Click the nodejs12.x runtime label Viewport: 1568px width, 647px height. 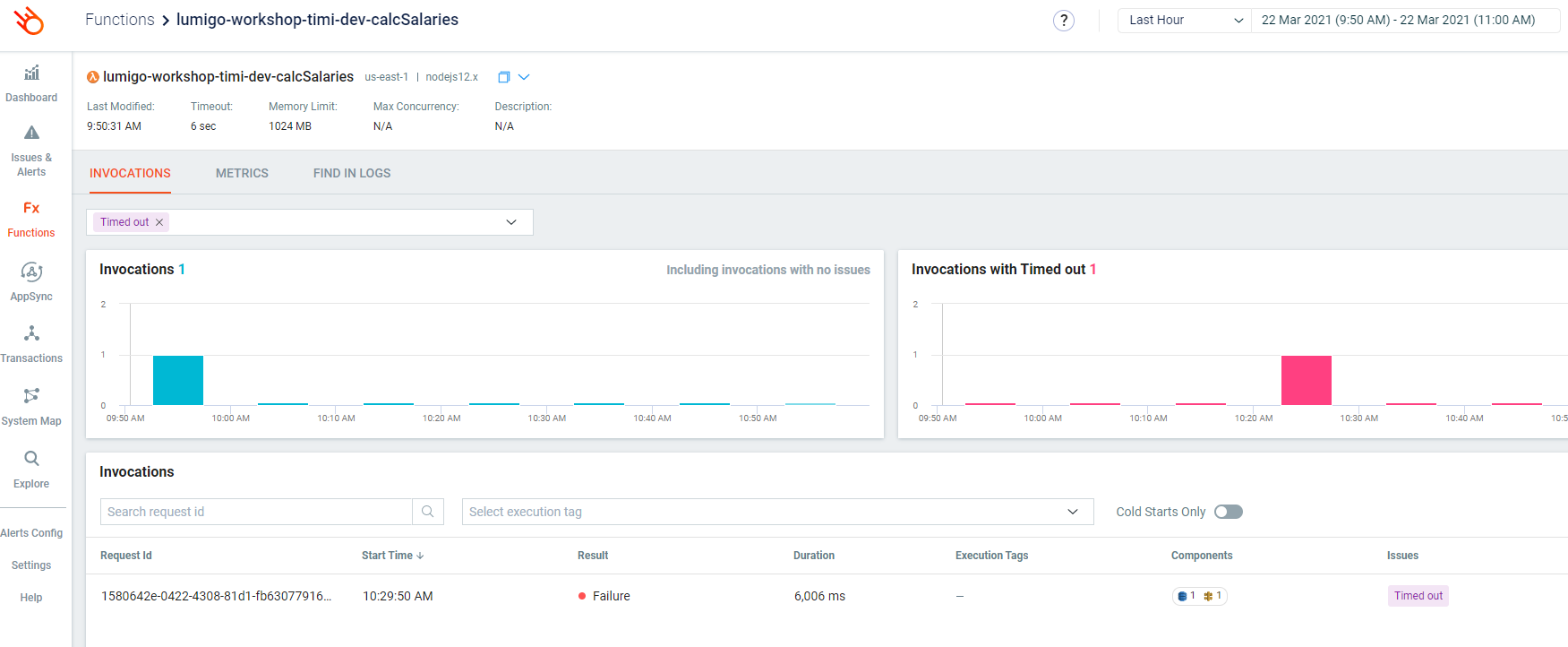tap(451, 77)
